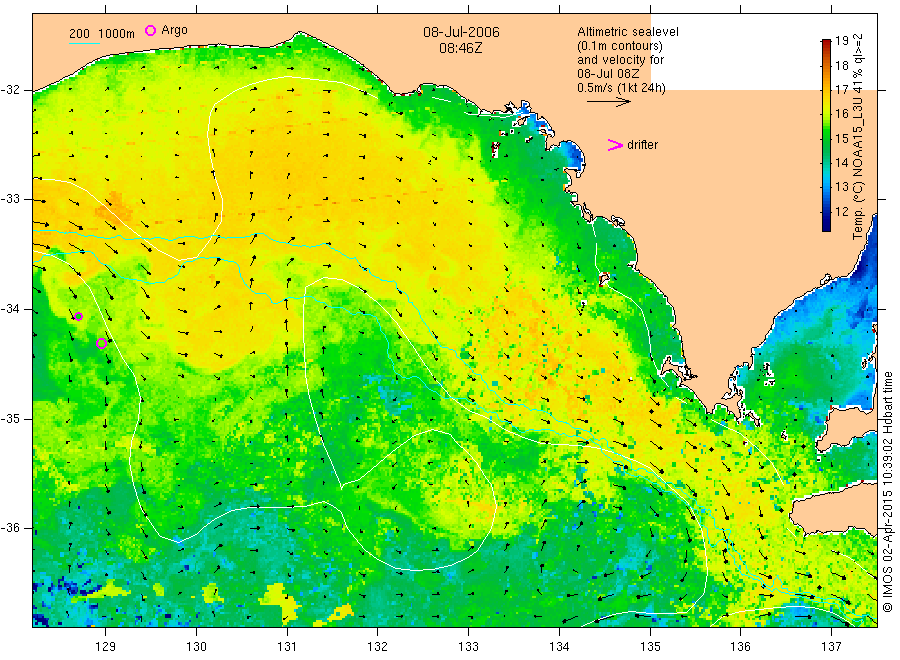Click longitude axis label 137

(831, 647)
